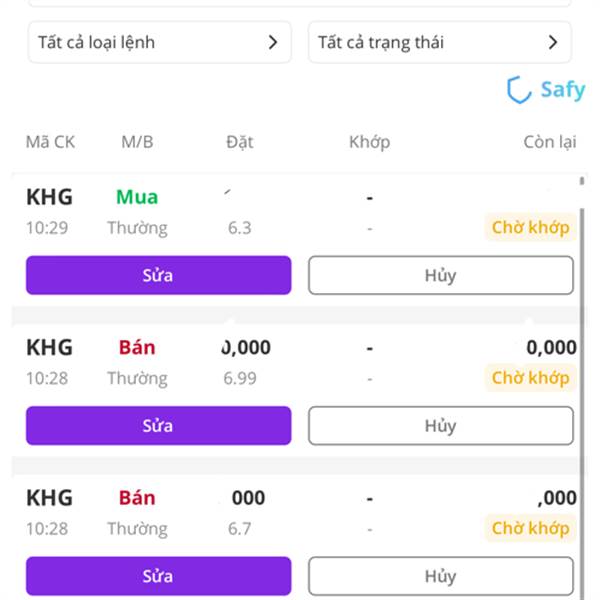Click 'Sửa' for the KHG Mua order
Viewport: 600px width, 600px height.
pos(158,275)
